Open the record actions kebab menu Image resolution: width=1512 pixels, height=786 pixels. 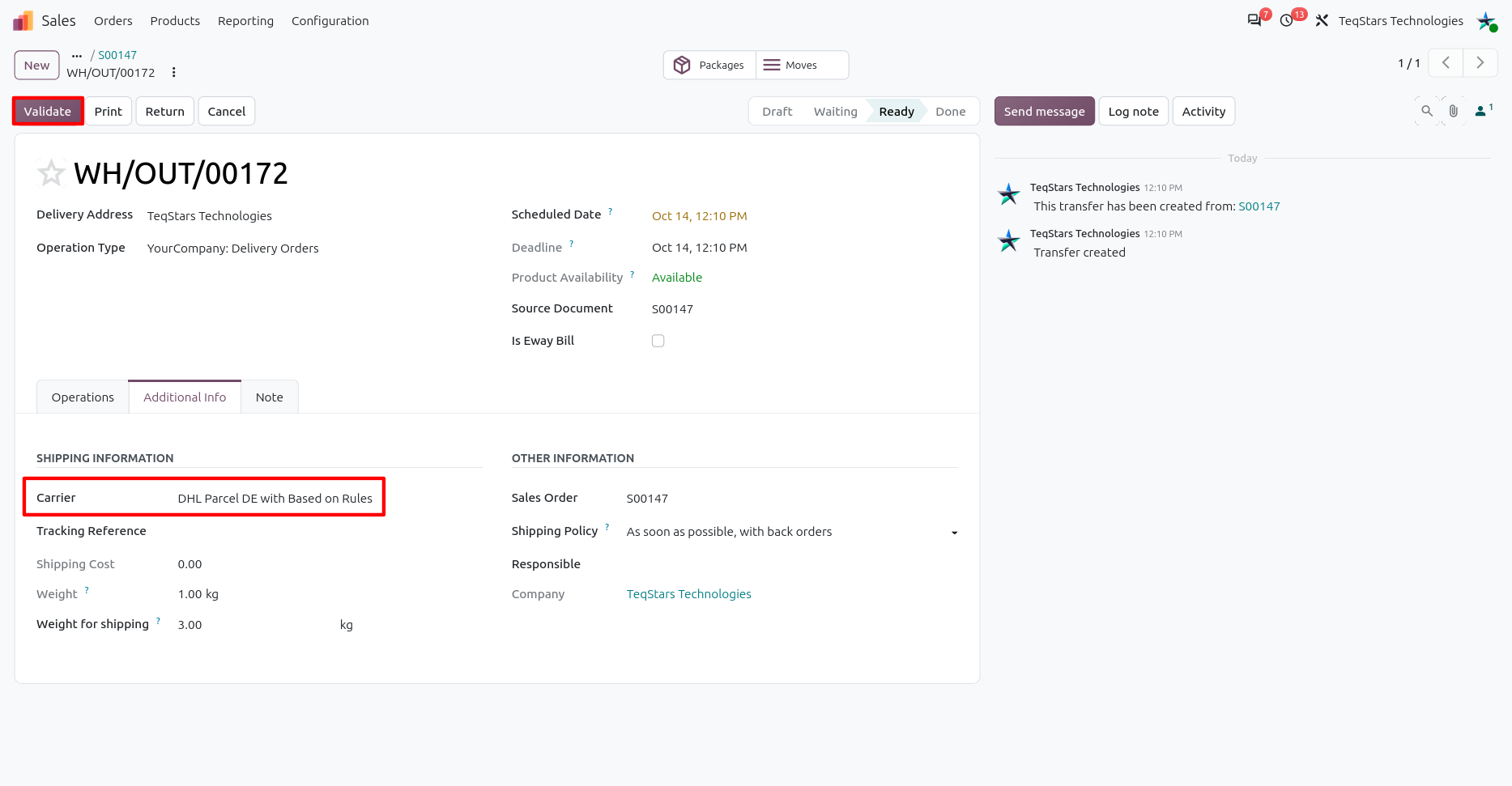tap(173, 72)
